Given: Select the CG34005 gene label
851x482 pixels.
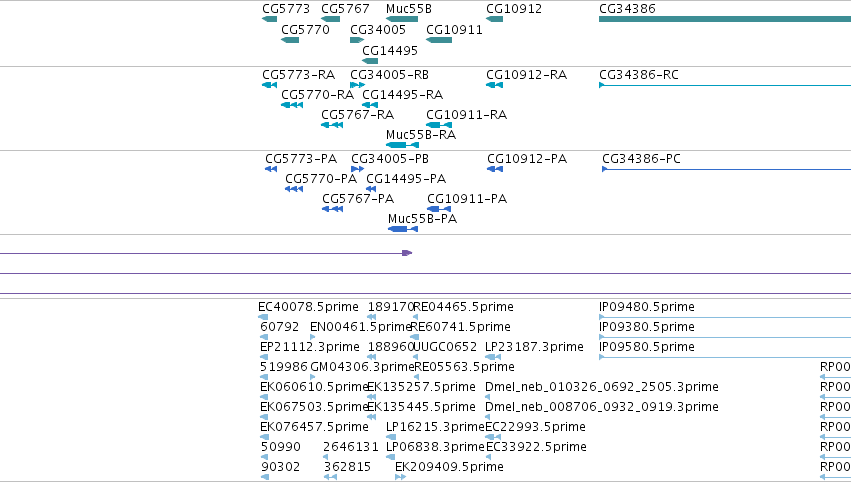Looking at the screenshot, I should pos(378,30).
